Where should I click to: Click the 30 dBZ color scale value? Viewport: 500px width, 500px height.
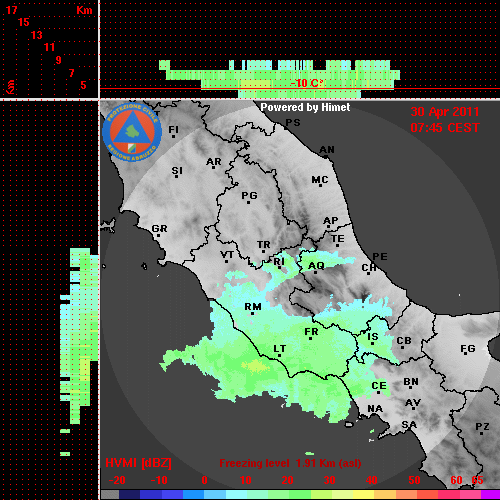[x=329, y=480]
